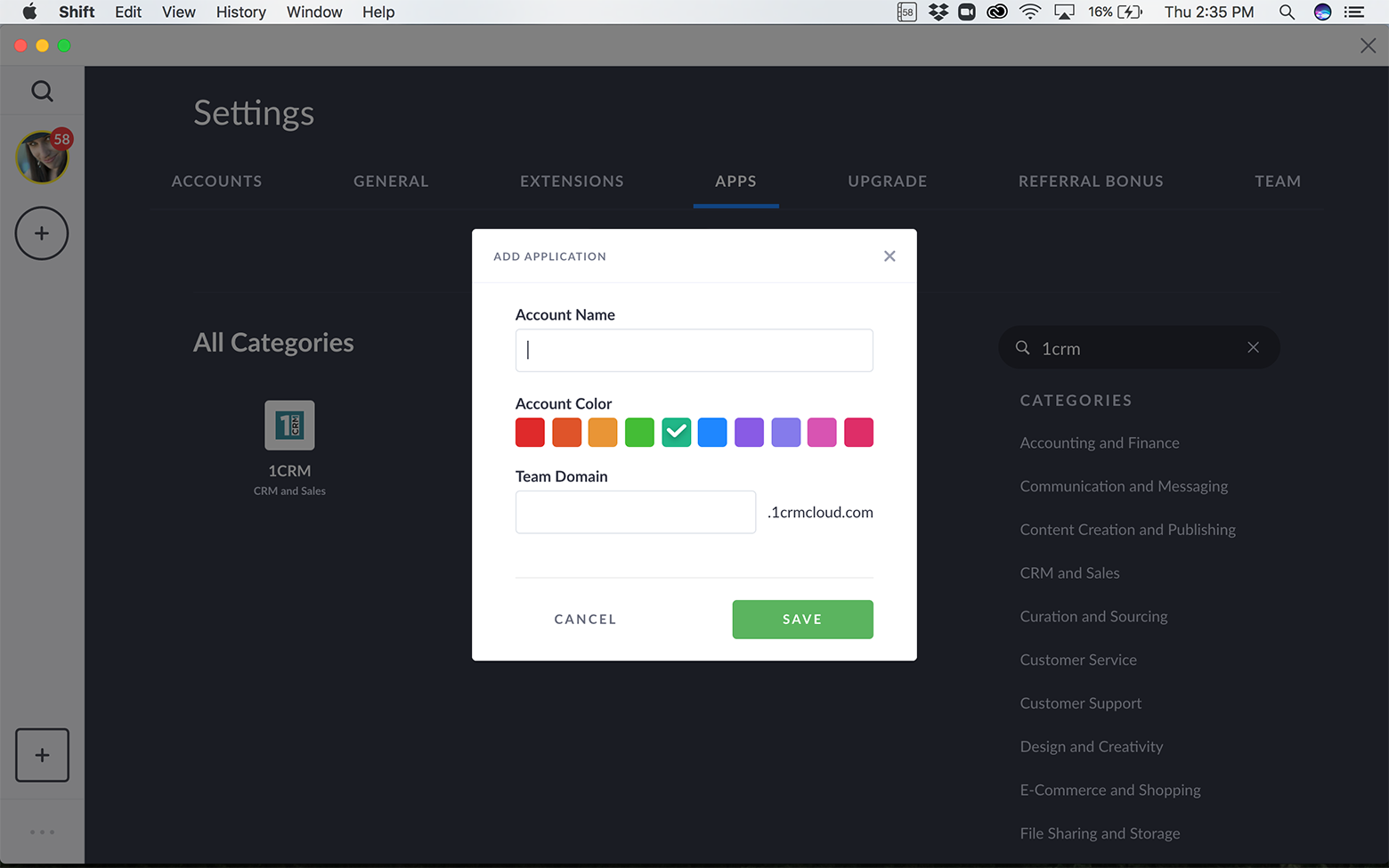Select the profile avatar with 58 badge

43,157
